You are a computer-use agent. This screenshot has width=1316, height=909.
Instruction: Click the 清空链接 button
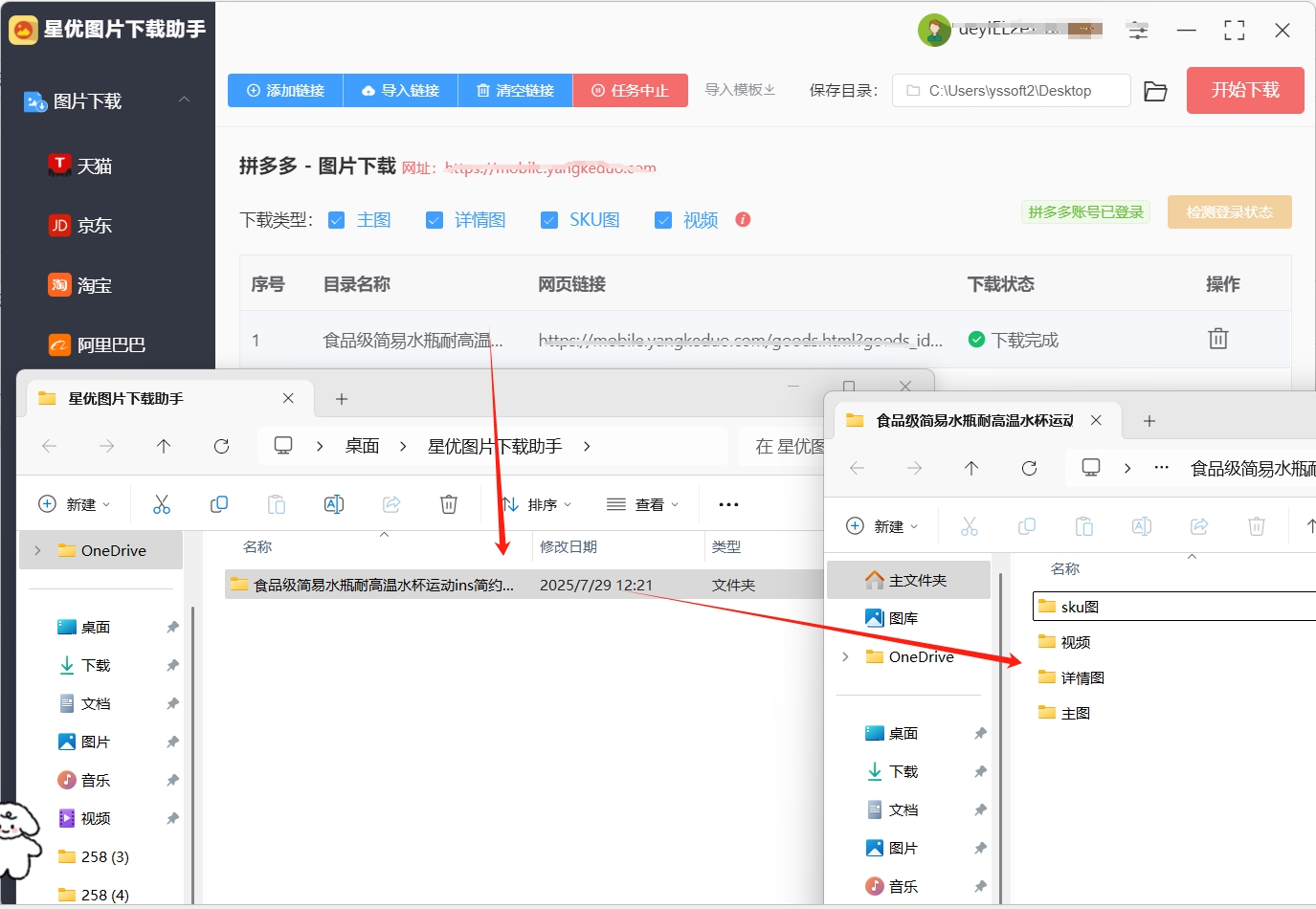click(515, 90)
